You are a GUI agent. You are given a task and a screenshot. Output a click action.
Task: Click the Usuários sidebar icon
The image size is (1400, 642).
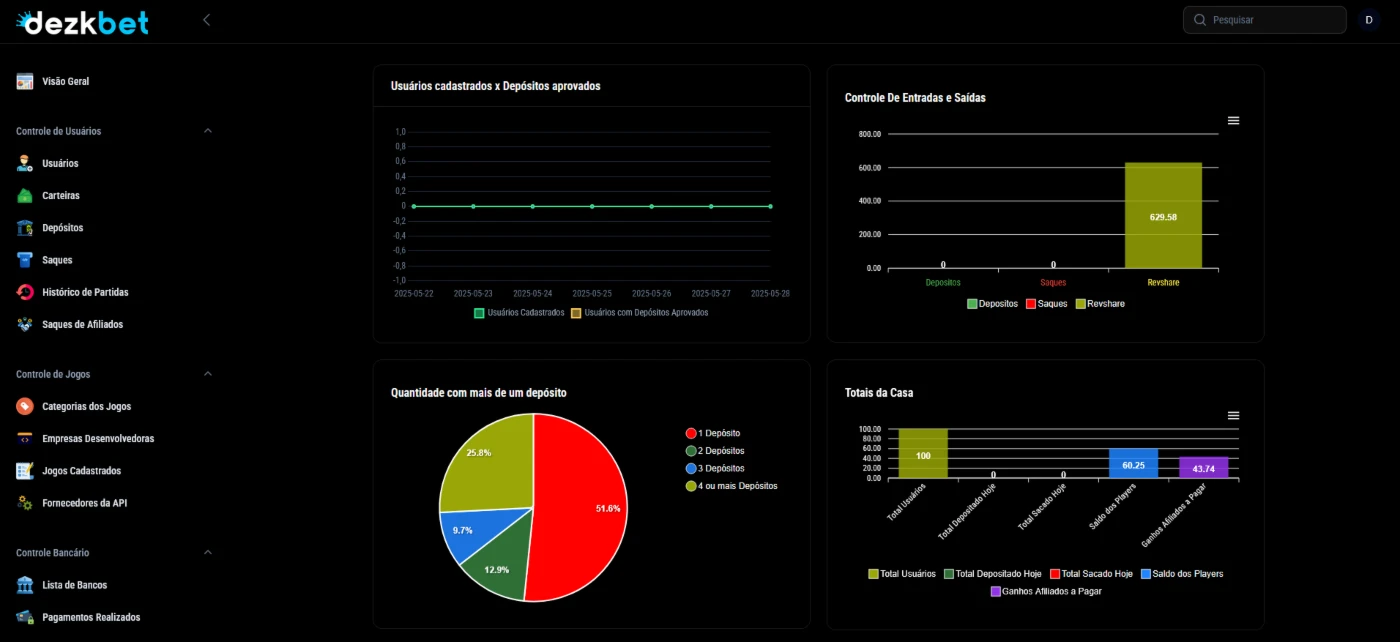[25, 163]
